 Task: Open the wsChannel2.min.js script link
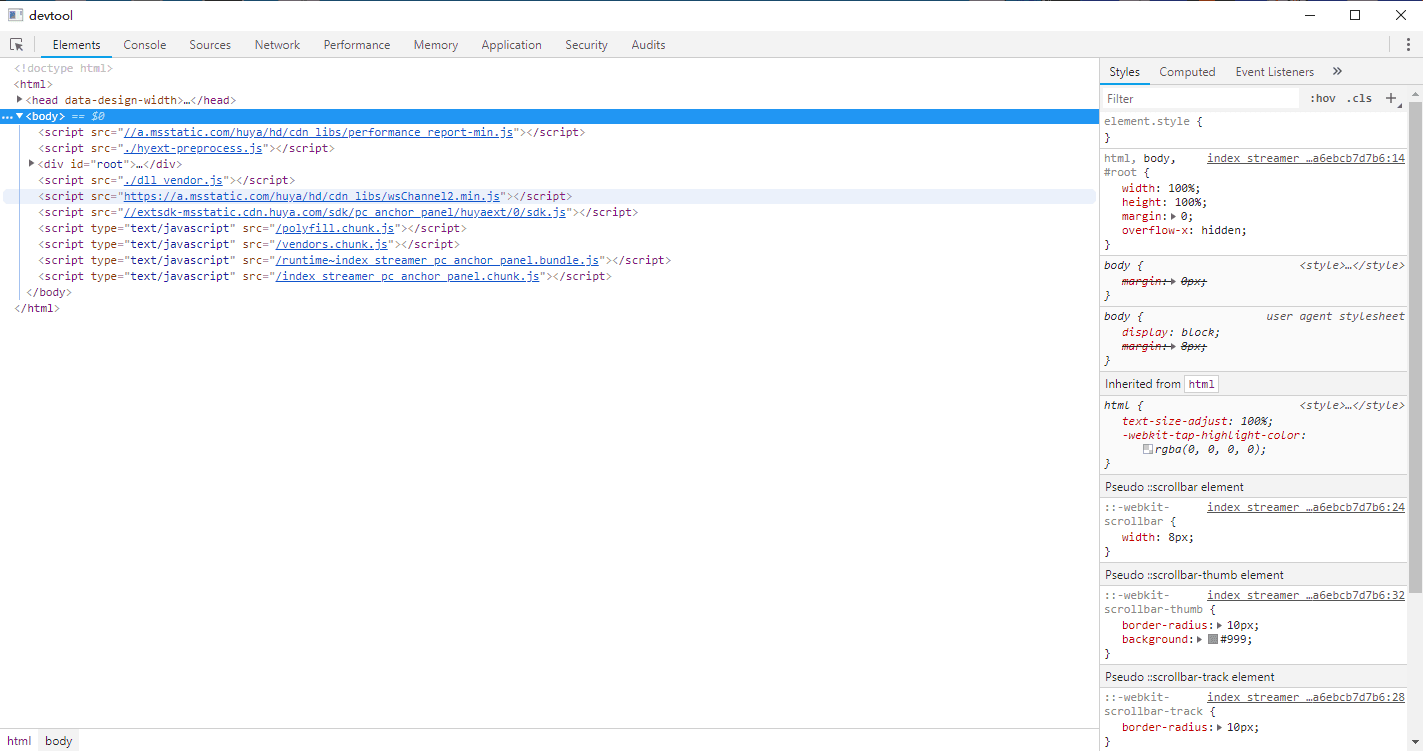[311, 196]
